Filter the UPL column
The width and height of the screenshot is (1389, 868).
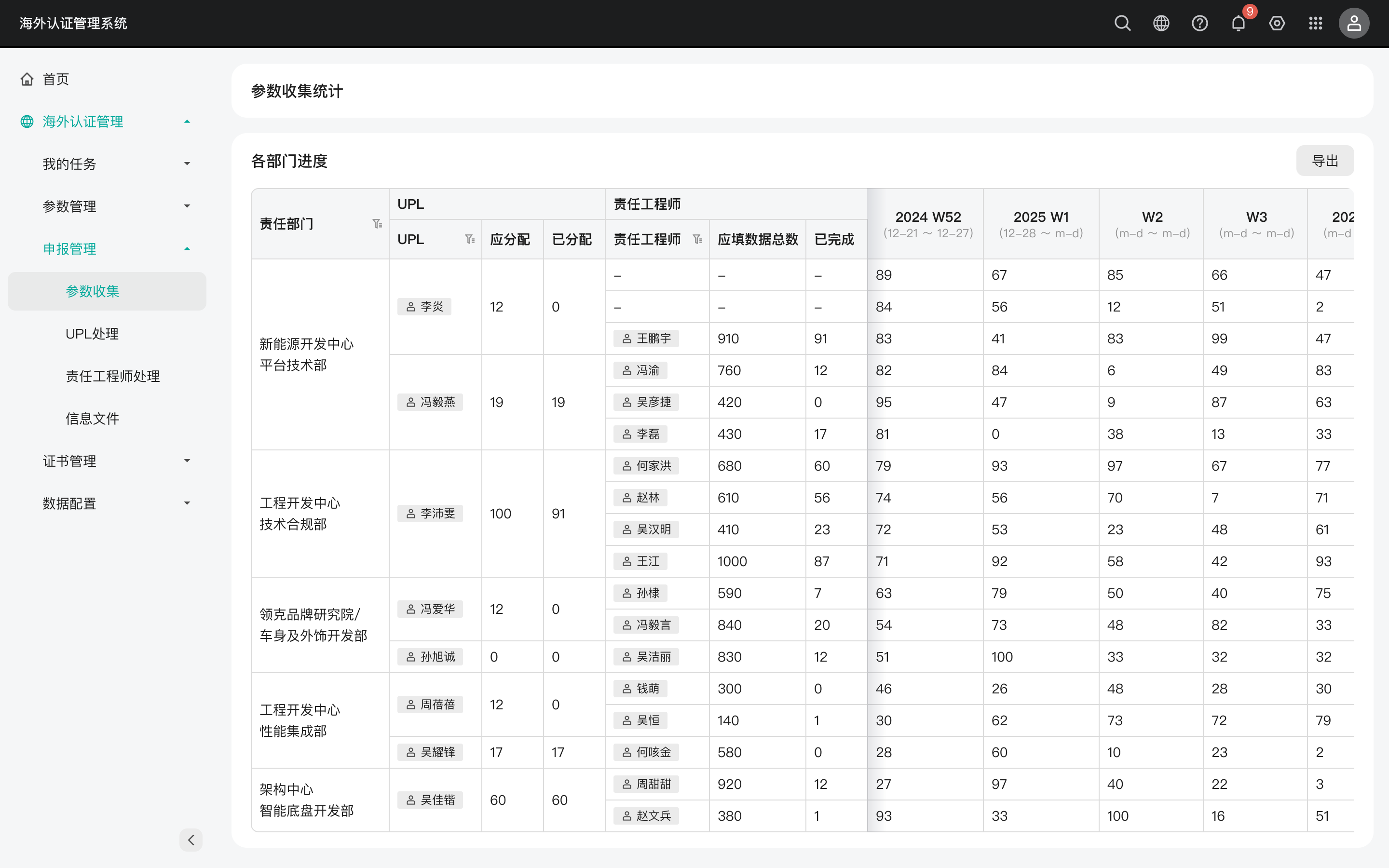[469, 239]
